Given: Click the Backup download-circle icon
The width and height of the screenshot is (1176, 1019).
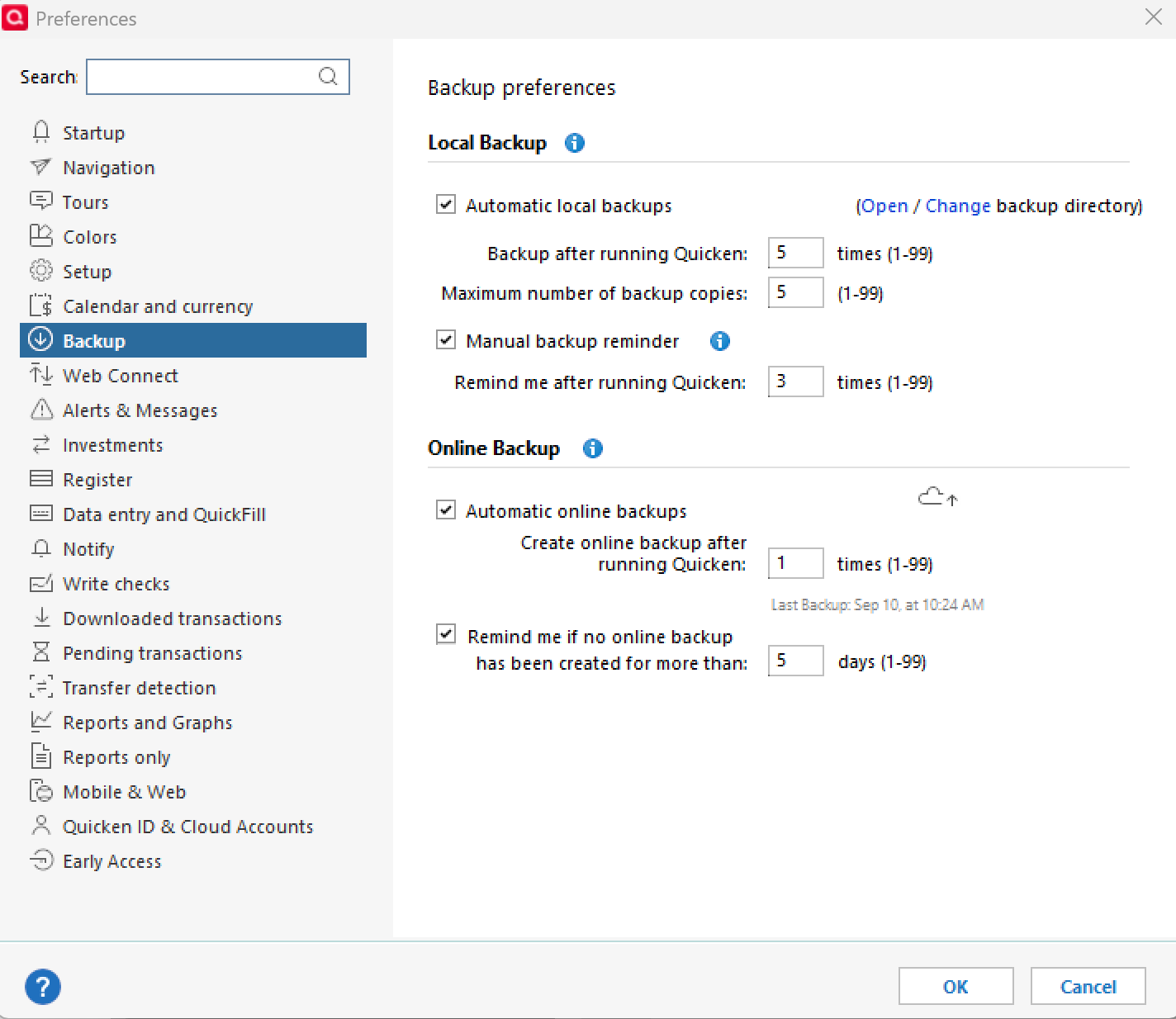Looking at the screenshot, I should tap(40, 339).
